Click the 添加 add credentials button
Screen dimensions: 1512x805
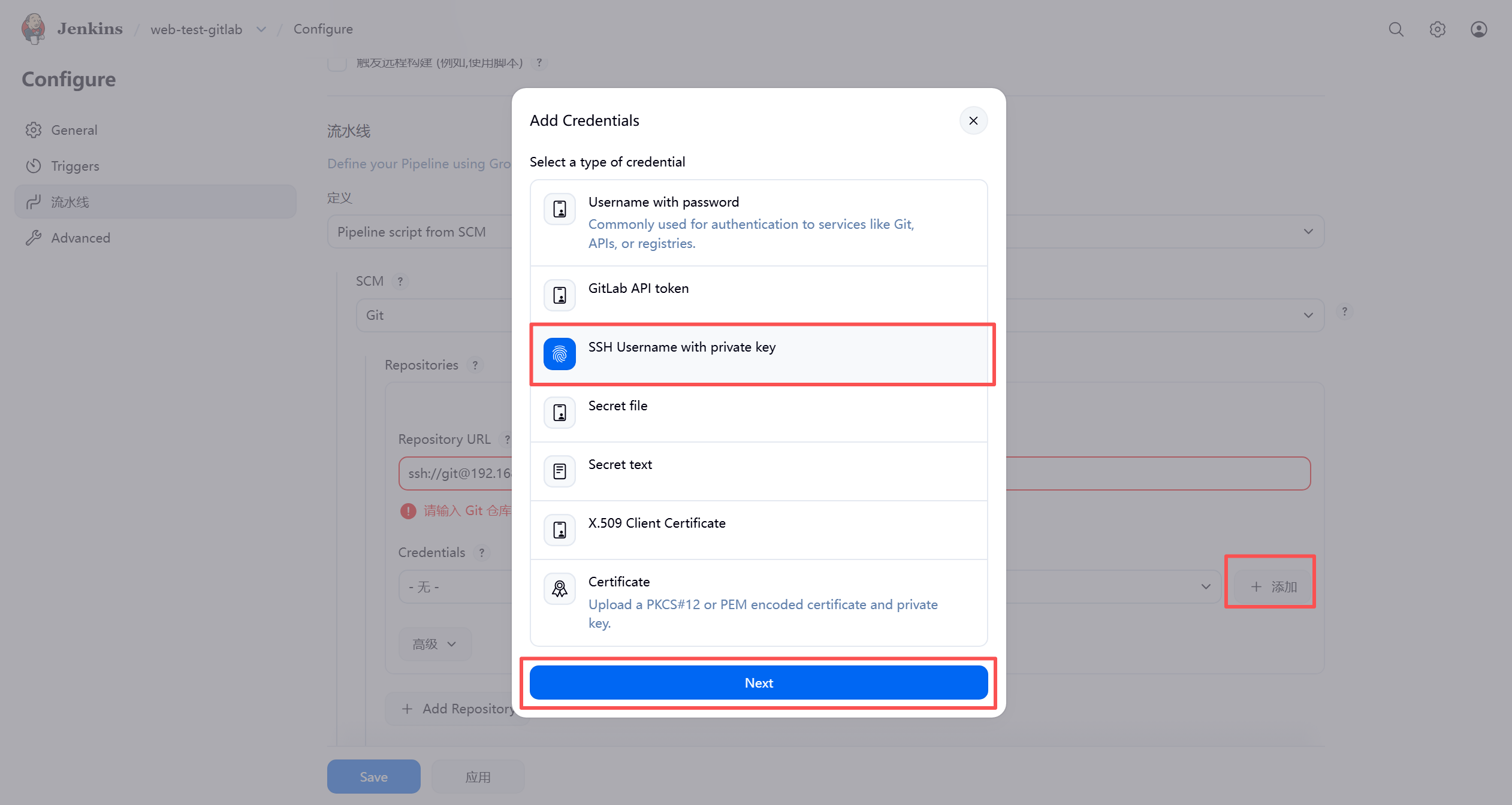(1273, 587)
